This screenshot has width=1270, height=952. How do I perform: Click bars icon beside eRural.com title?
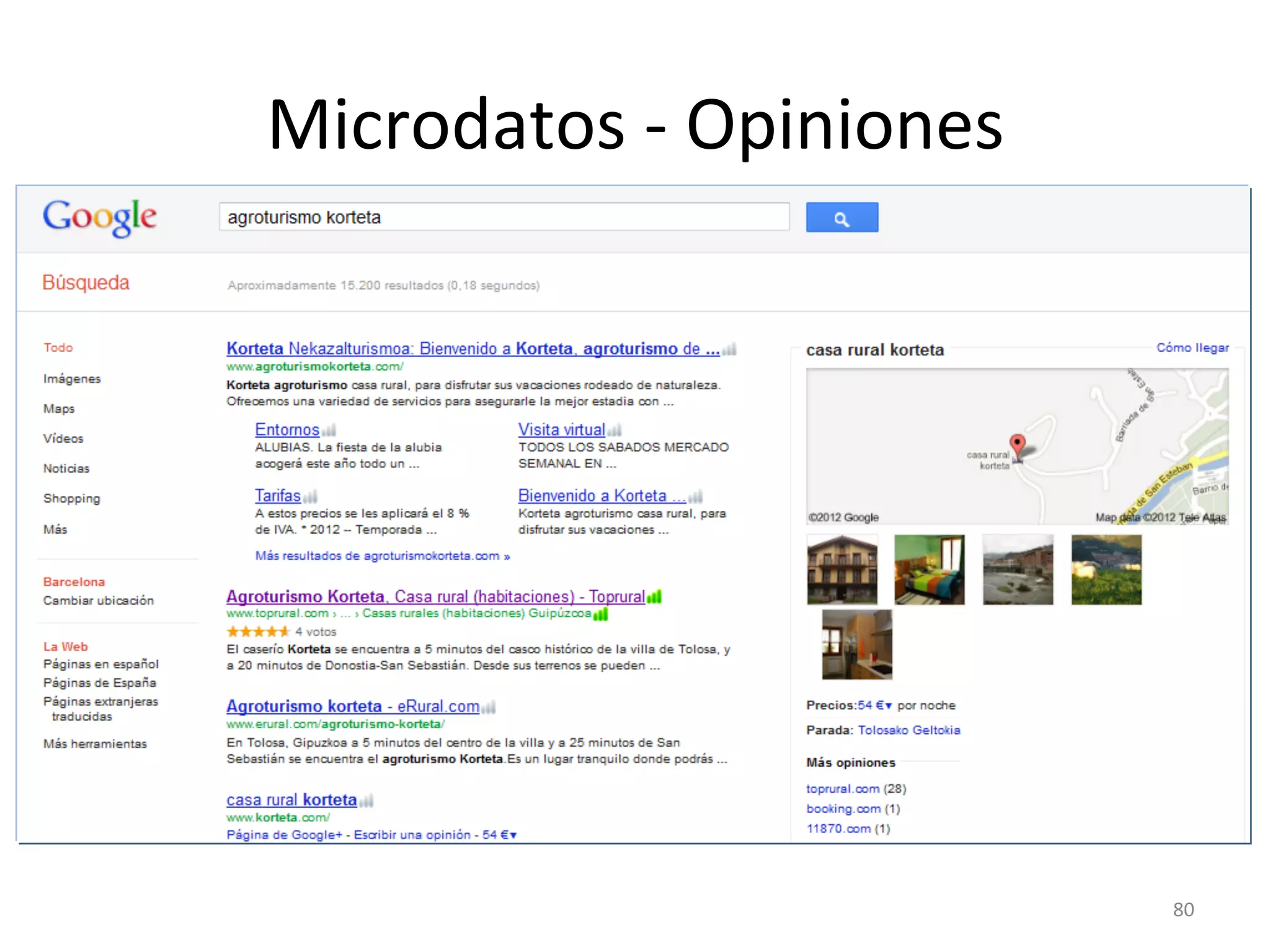pos(488,707)
